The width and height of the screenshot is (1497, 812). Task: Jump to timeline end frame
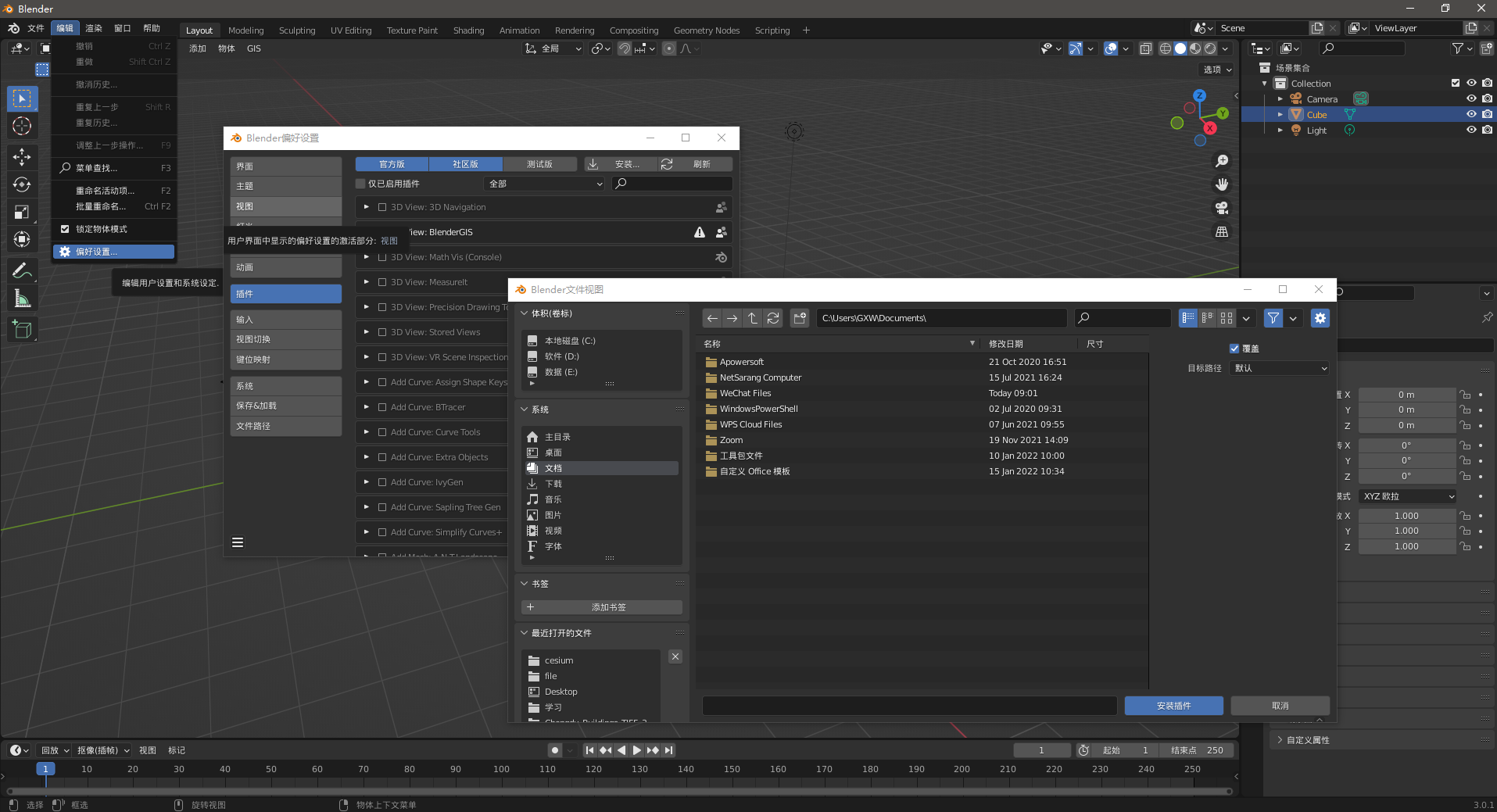point(668,750)
